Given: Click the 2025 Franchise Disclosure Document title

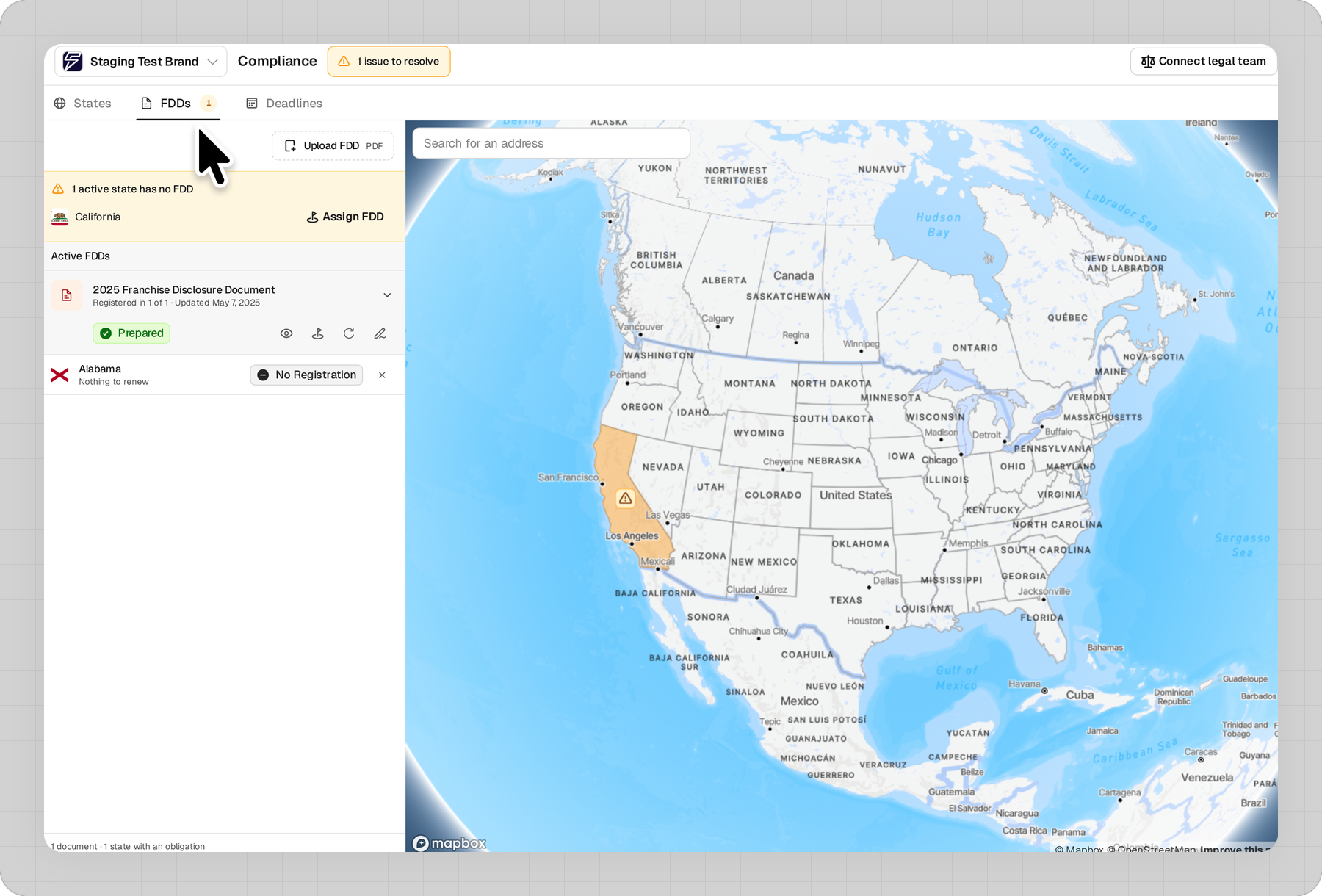Looking at the screenshot, I should pos(184,290).
